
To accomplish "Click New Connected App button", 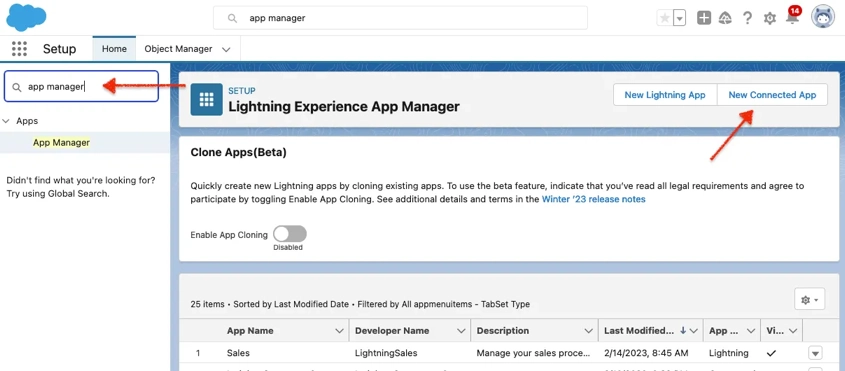I will [772, 95].
